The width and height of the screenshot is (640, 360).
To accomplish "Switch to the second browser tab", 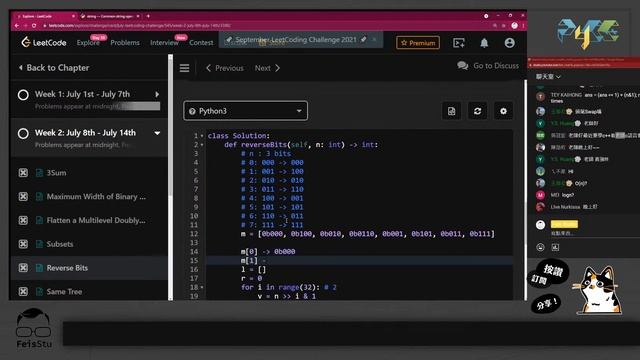I will click(x=110, y=16).
